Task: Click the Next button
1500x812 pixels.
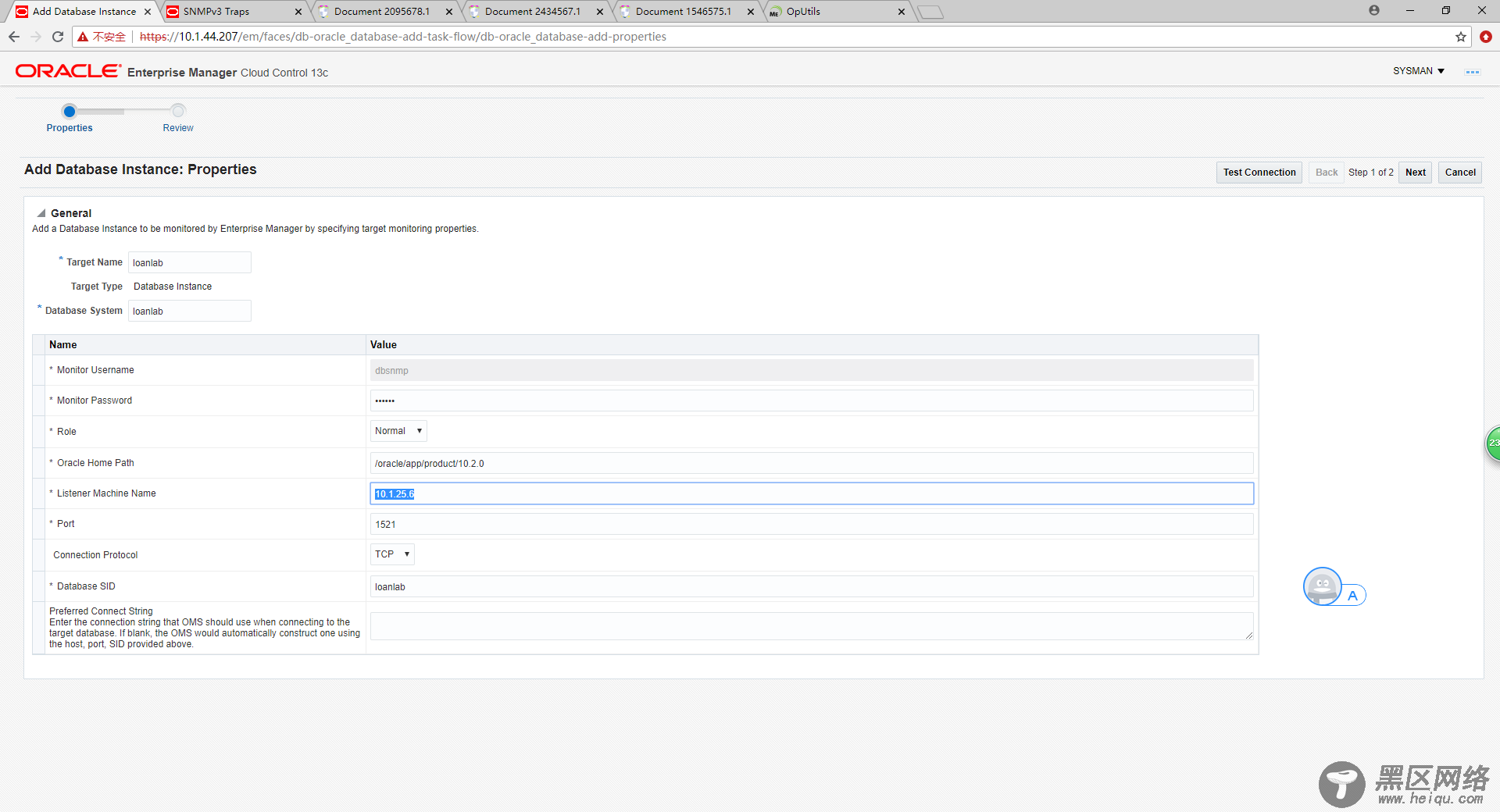Action: click(x=1415, y=173)
